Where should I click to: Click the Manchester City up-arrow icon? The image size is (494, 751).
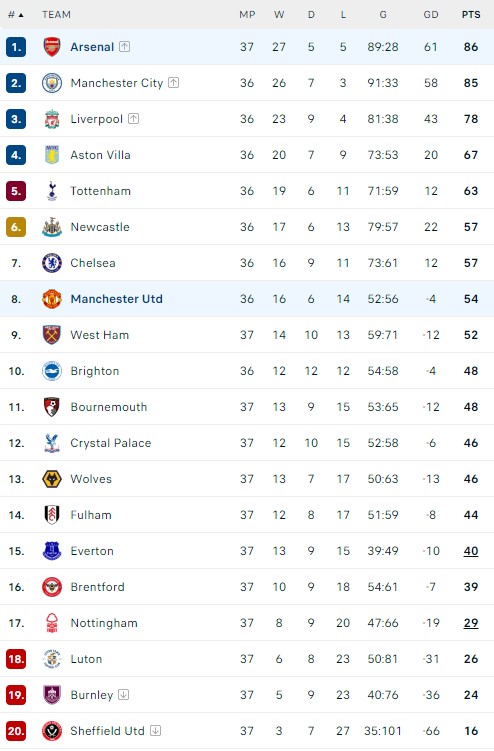pyautogui.click(x=173, y=82)
